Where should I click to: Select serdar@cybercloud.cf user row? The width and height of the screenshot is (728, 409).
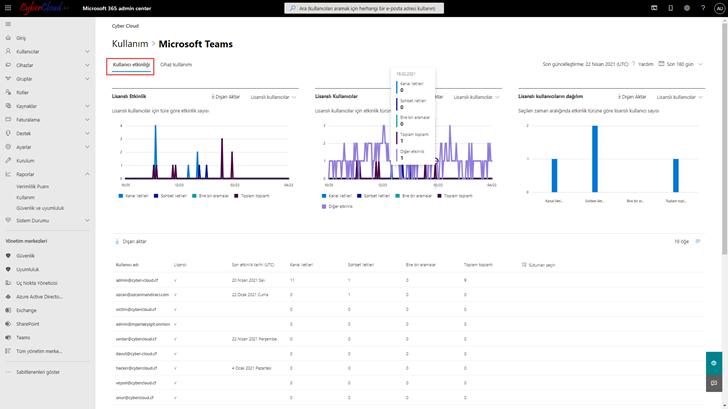pos(409,339)
